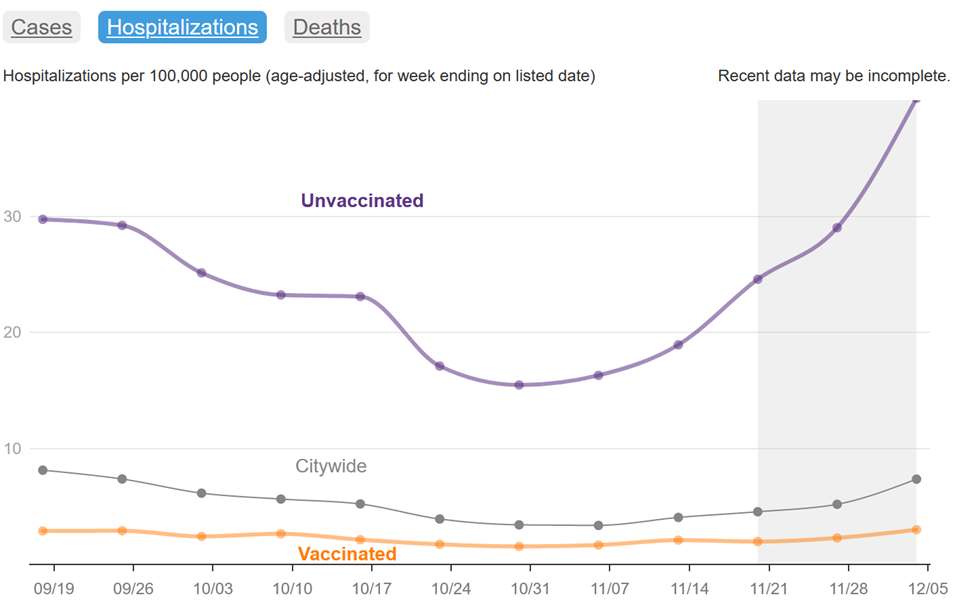Image resolution: width=957 pixels, height=603 pixels.
Task: Click the Unvaccinated data point for 11/28
Action: click(x=837, y=228)
